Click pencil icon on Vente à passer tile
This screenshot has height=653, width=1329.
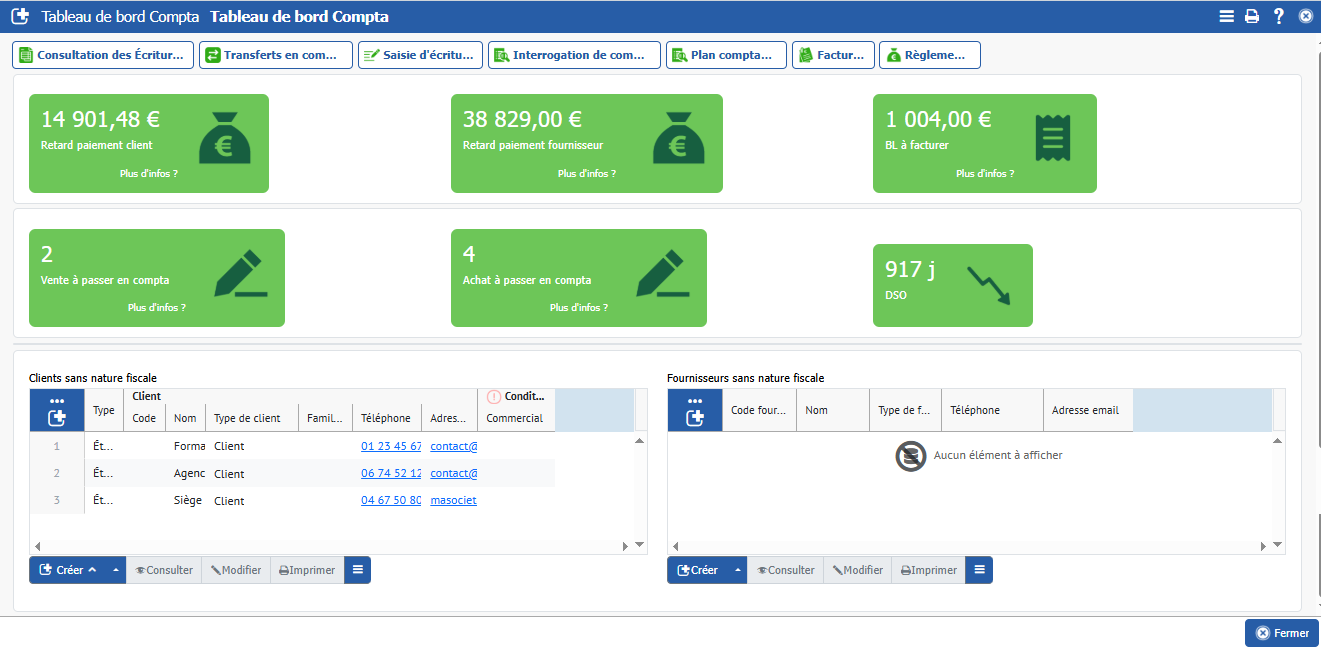(x=241, y=273)
